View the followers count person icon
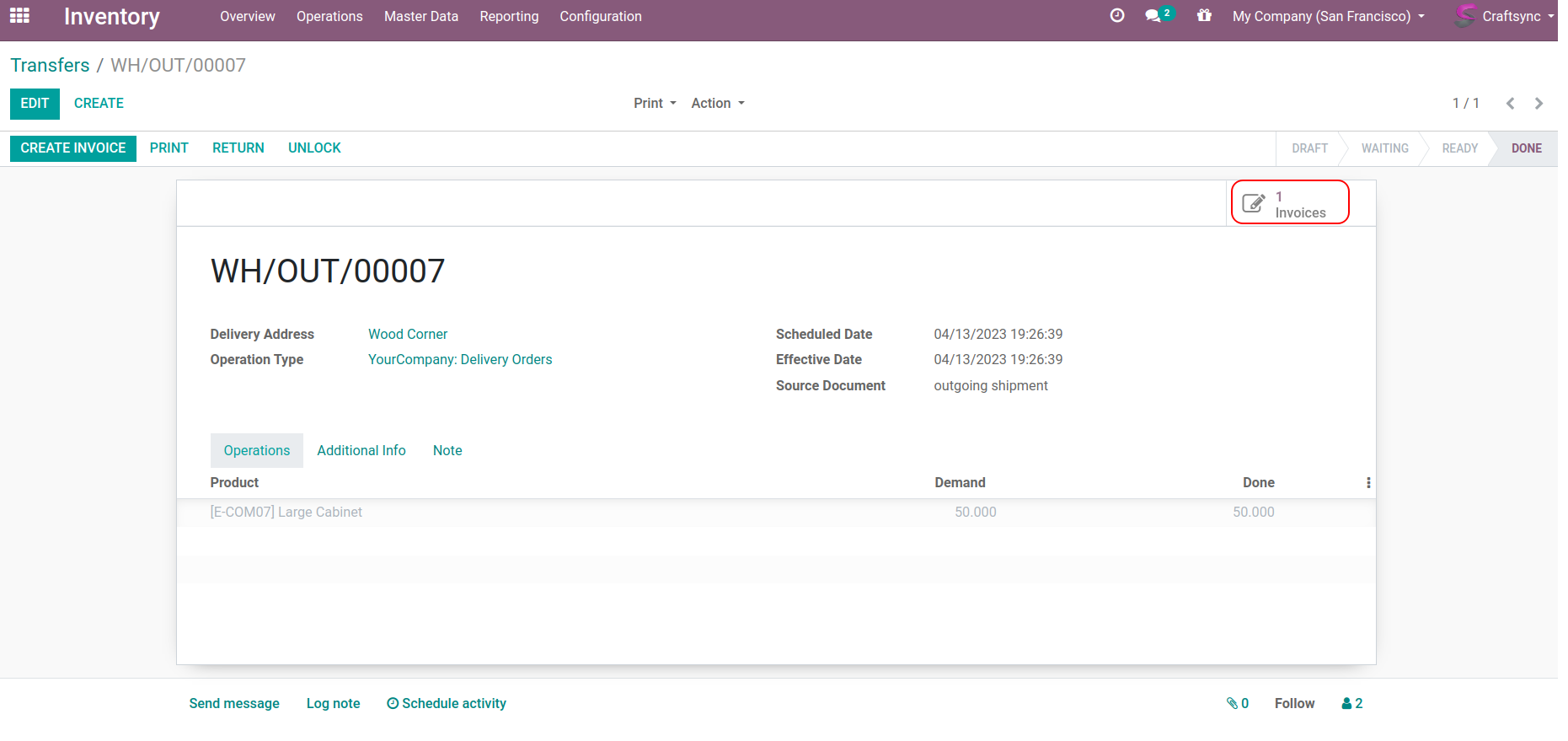 click(x=1351, y=704)
